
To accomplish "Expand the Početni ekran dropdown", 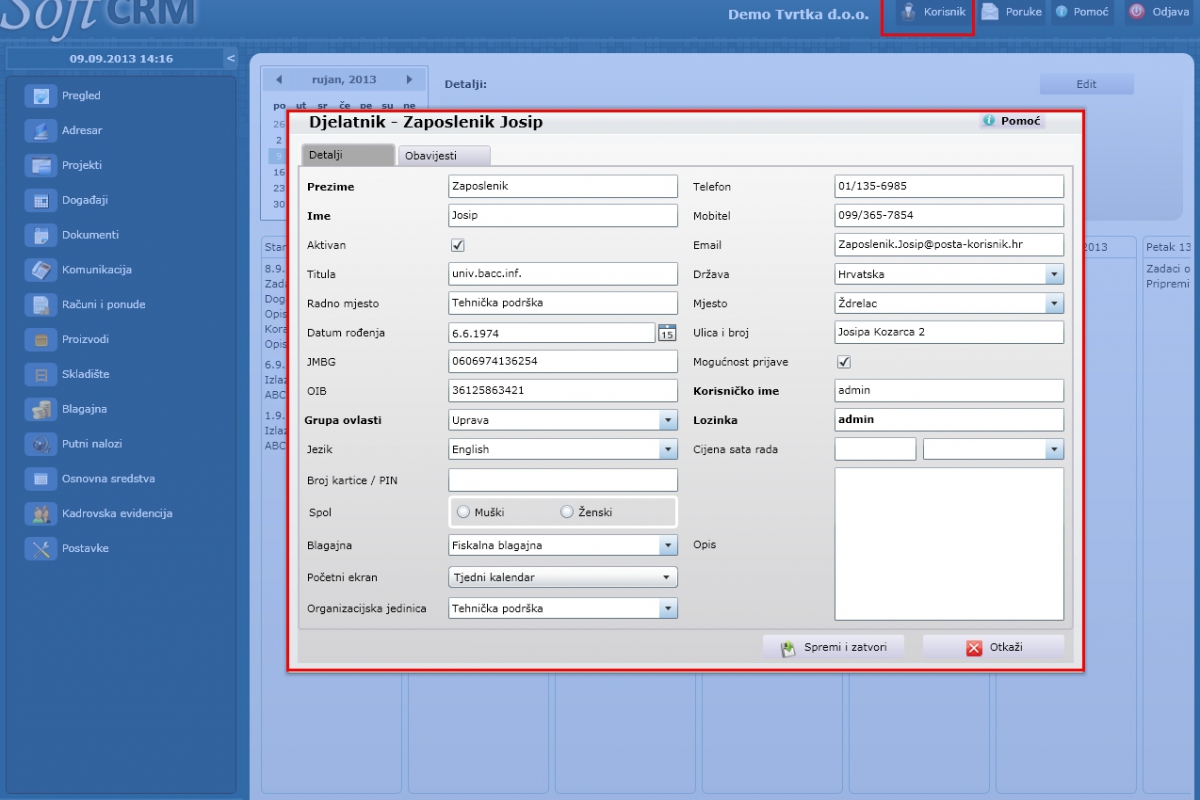I will point(668,578).
